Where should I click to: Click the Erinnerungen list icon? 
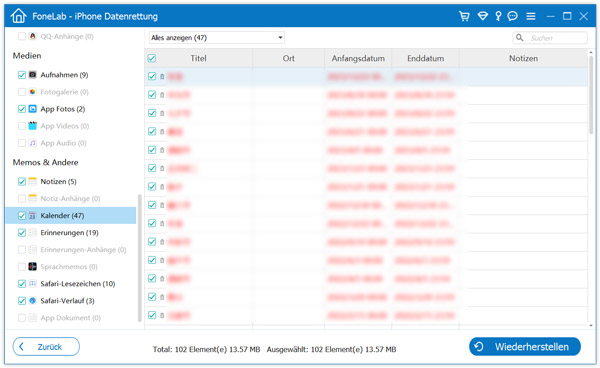click(x=33, y=233)
